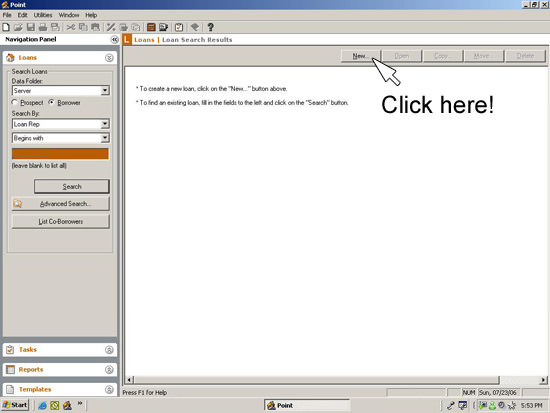Click the disabled Move... button

(484, 56)
